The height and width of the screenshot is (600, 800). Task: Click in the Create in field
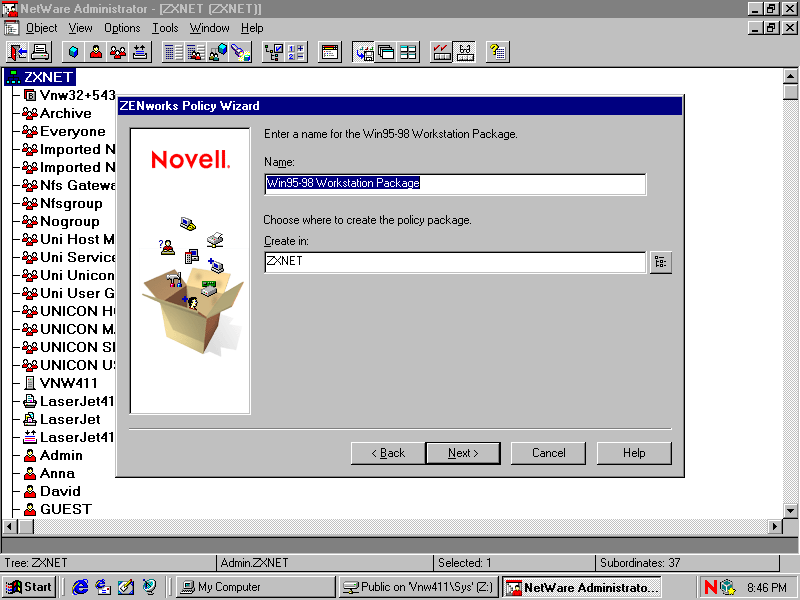[x=455, y=262]
